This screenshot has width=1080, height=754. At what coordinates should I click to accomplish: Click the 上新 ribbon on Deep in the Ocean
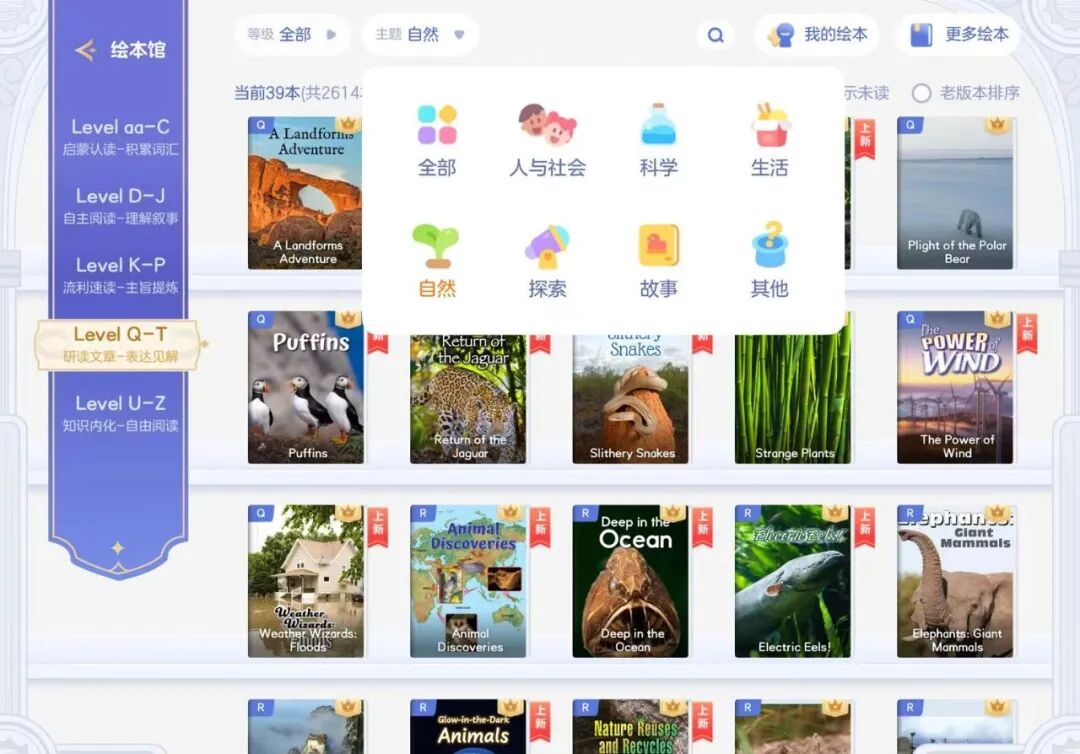click(703, 527)
